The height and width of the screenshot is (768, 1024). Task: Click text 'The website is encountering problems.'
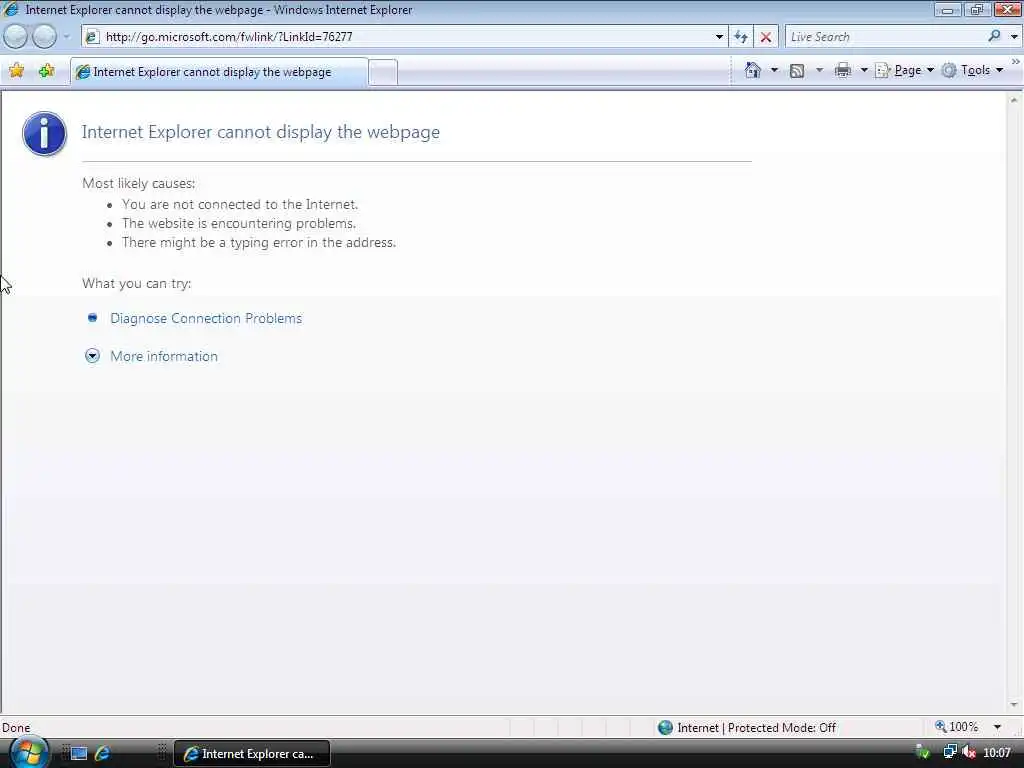(x=238, y=223)
